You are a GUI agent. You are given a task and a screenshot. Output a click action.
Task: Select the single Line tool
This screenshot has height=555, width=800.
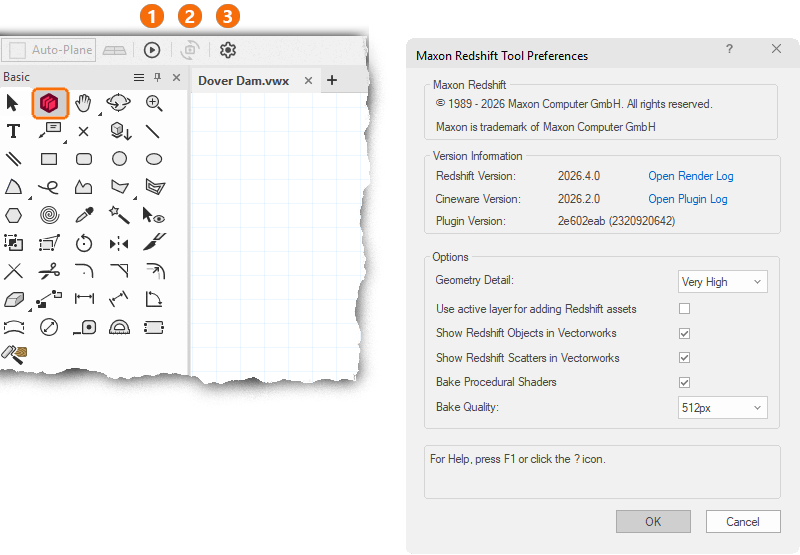(x=153, y=132)
